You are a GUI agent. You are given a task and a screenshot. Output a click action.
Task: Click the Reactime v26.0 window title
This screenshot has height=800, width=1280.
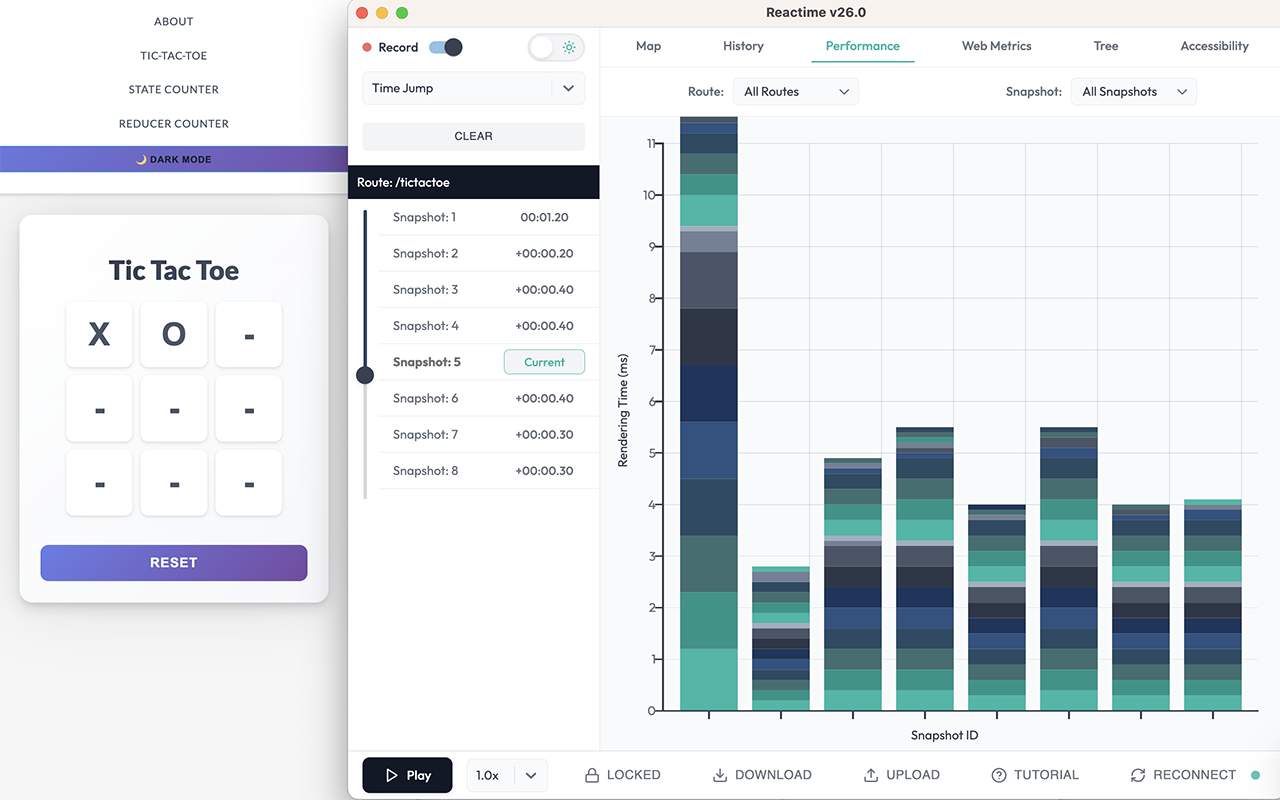814,13
